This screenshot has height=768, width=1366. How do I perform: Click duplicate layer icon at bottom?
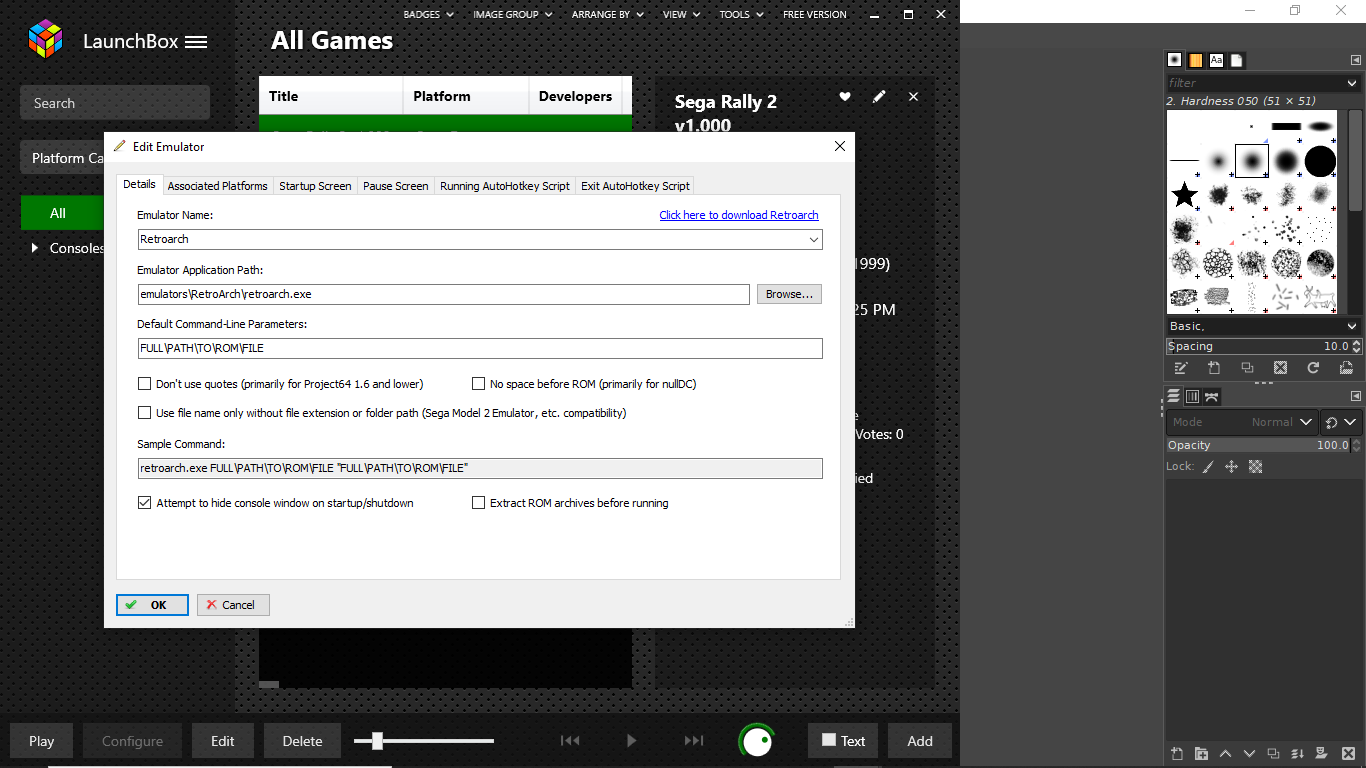(x=1273, y=754)
